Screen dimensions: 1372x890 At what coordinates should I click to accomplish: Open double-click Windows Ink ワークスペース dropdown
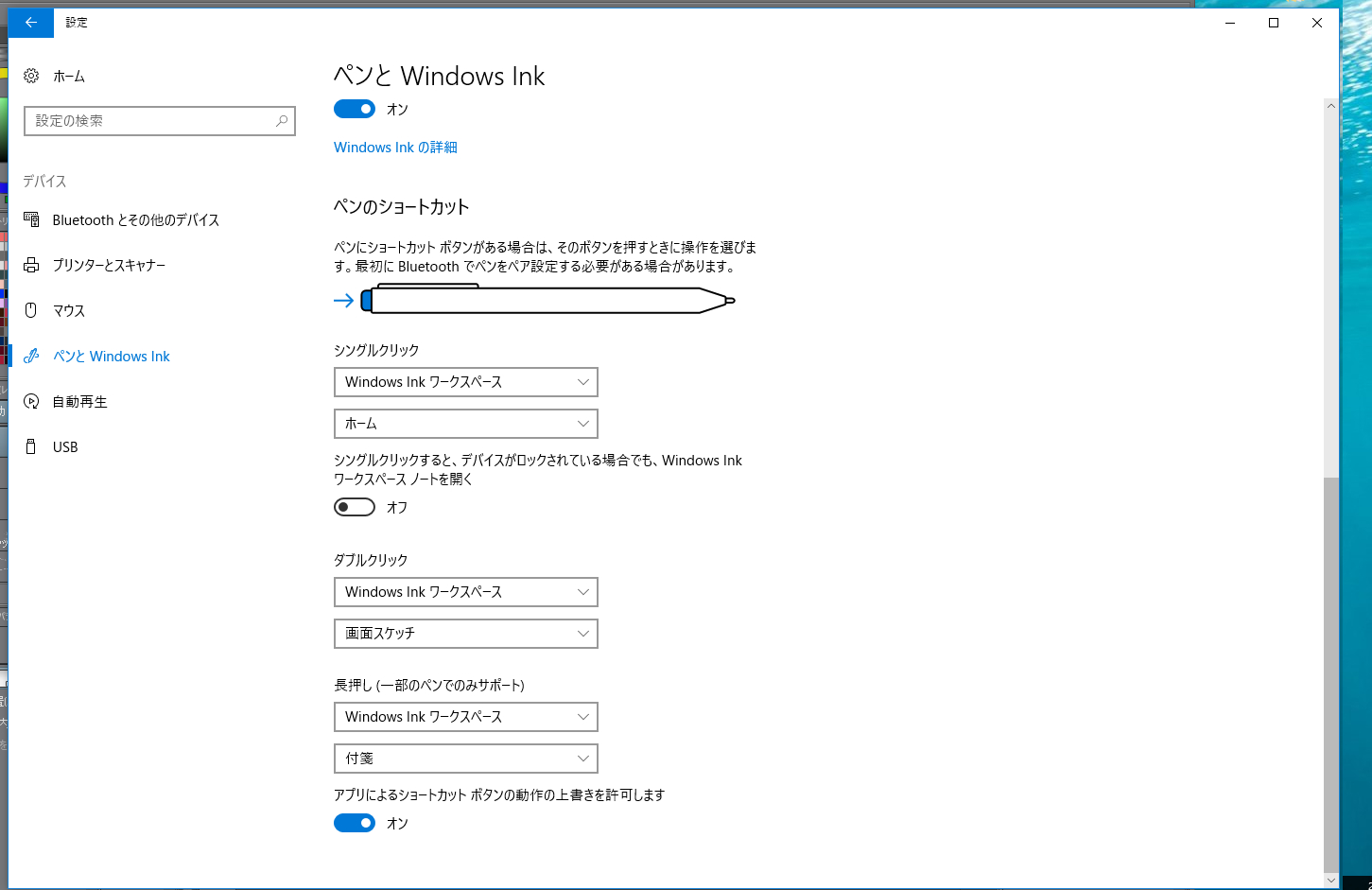point(466,592)
